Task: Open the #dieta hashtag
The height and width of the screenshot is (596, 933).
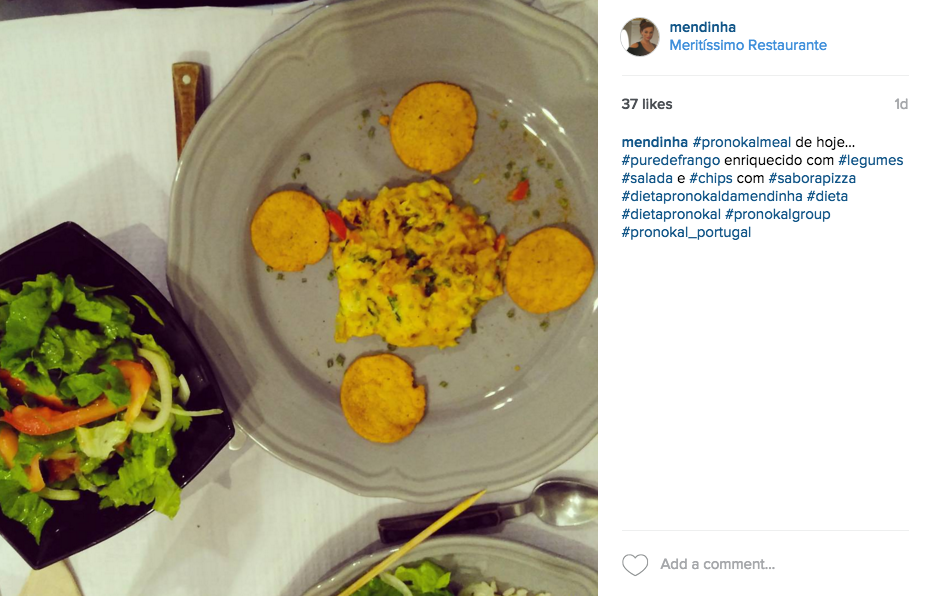Action: click(827, 196)
